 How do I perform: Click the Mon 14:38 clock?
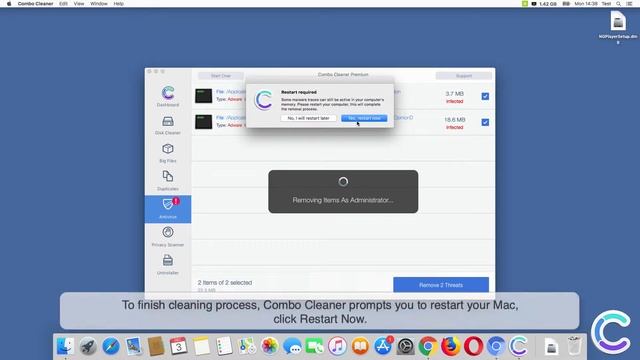click(x=586, y=4)
